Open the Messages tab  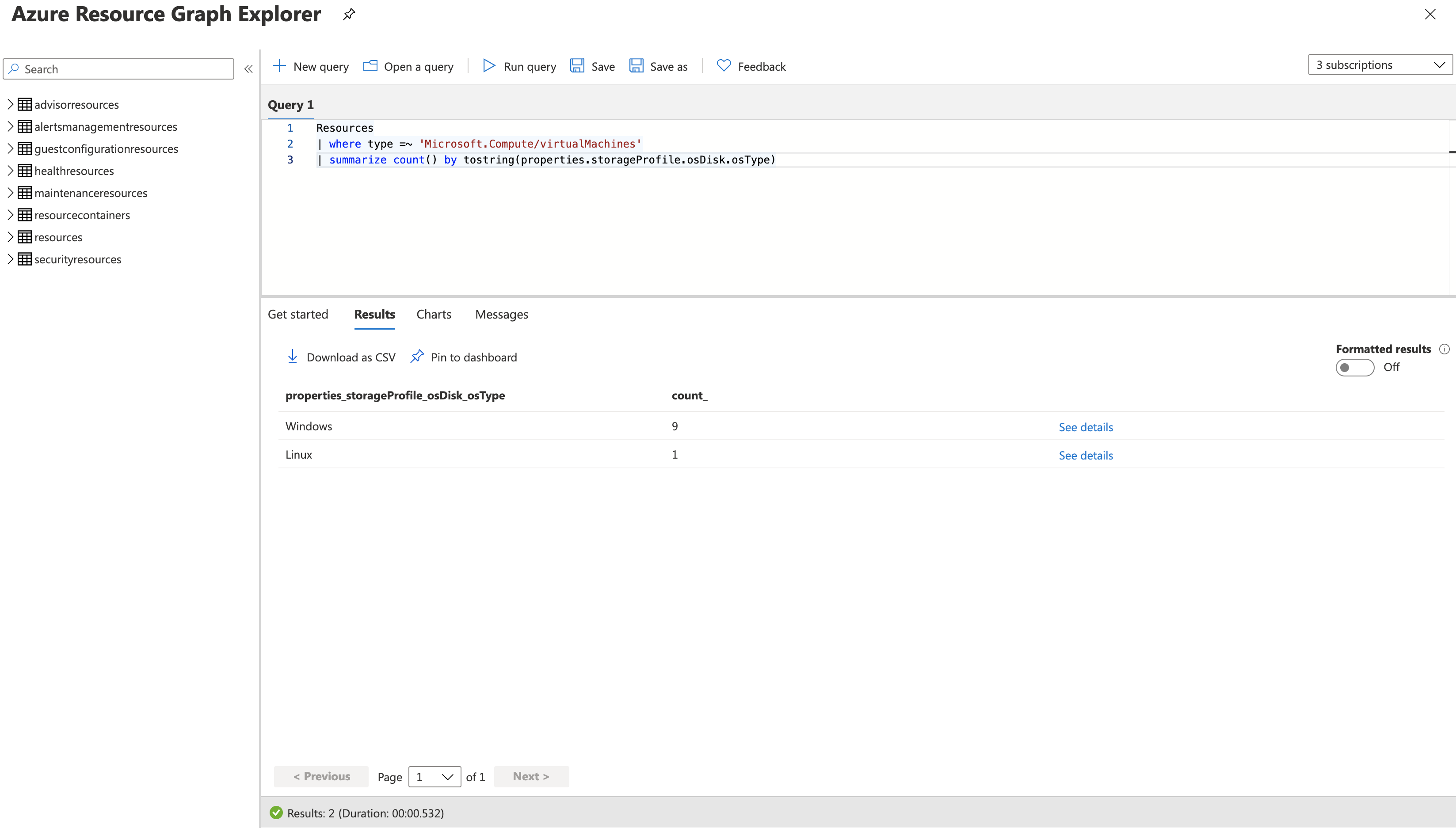[x=502, y=315]
